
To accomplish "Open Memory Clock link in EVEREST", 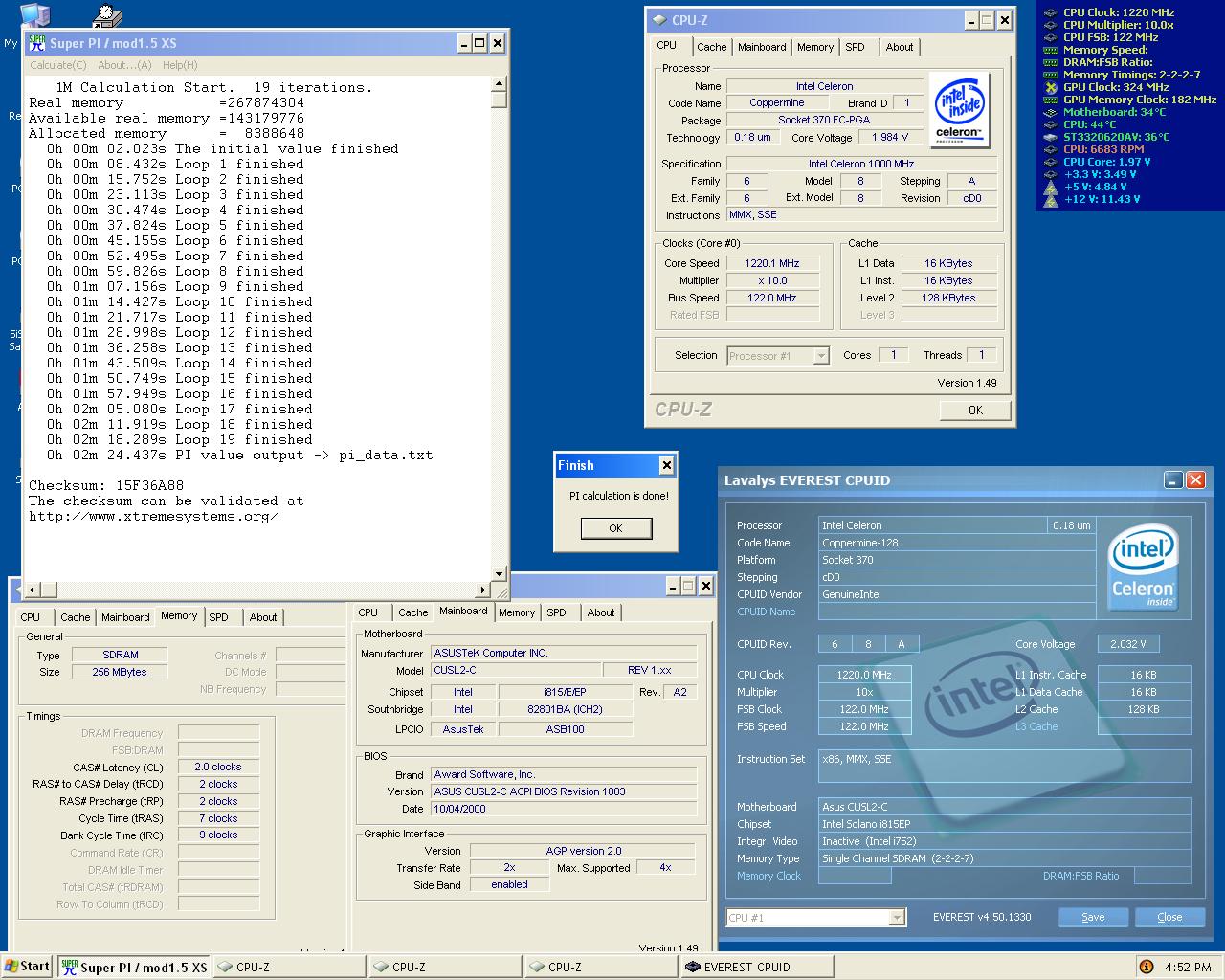I will [x=768, y=876].
